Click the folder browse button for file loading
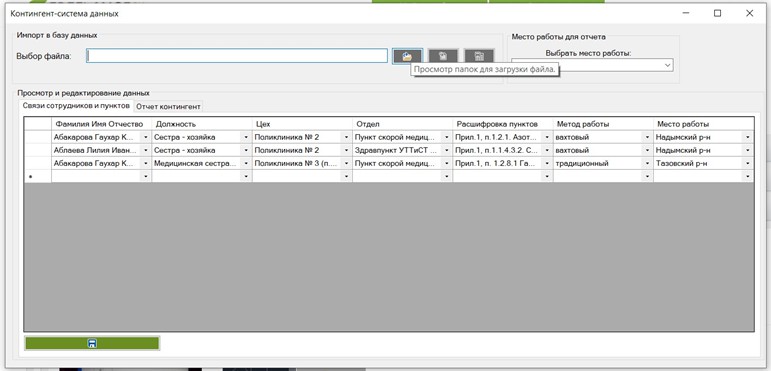 click(407, 56)
